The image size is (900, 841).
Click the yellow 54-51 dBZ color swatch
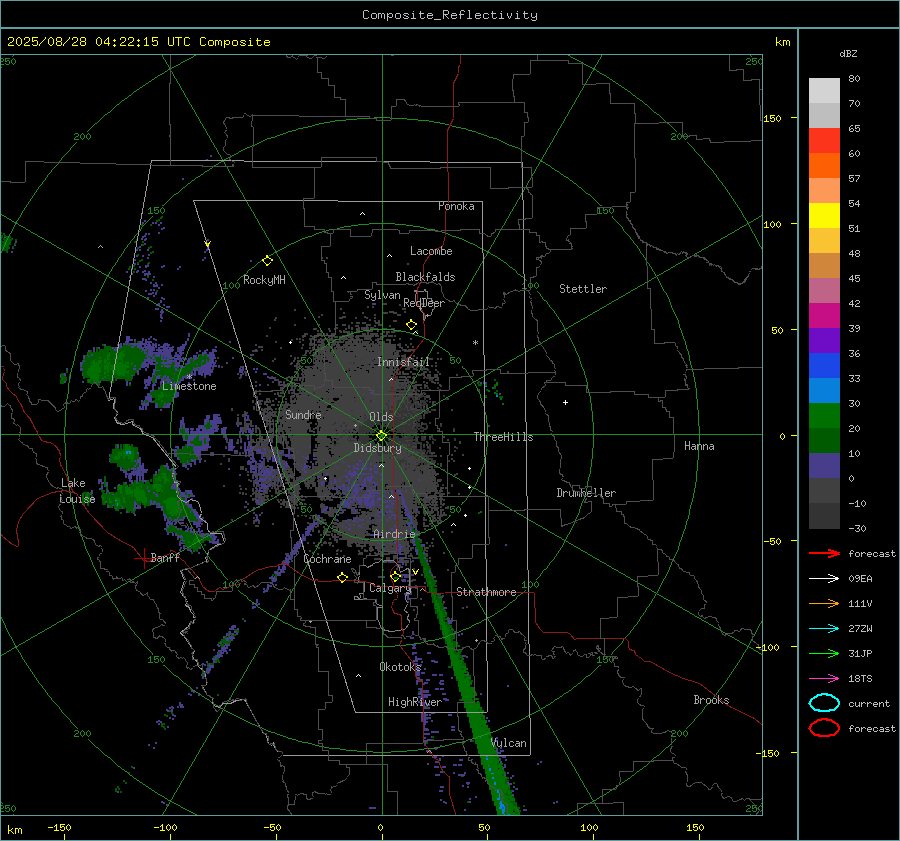824,216
